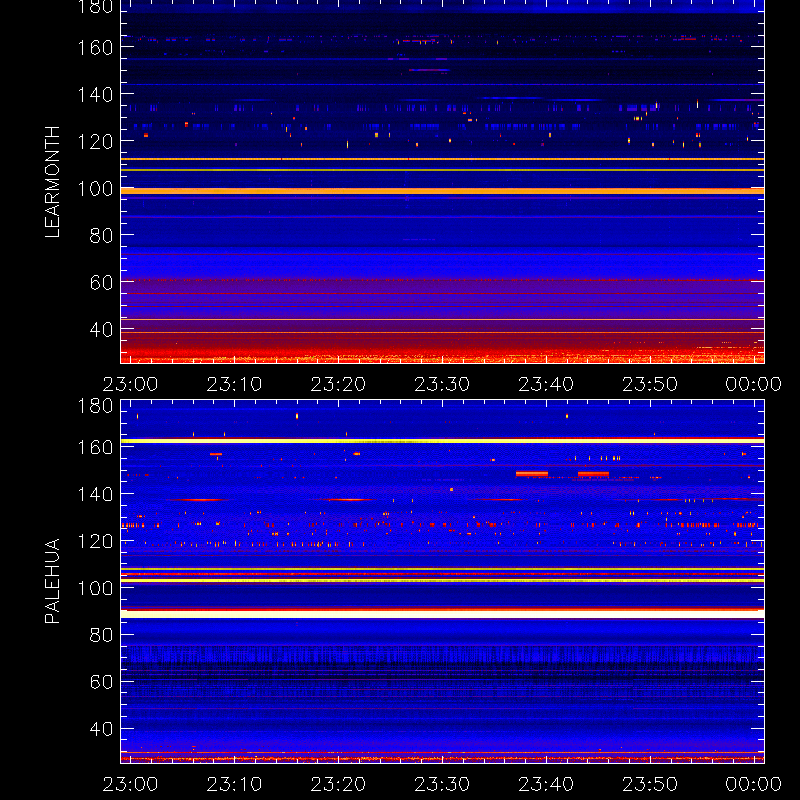Select the 60 label on the Learmonth axis
The image size is (800, 800).
click(101, 283)
